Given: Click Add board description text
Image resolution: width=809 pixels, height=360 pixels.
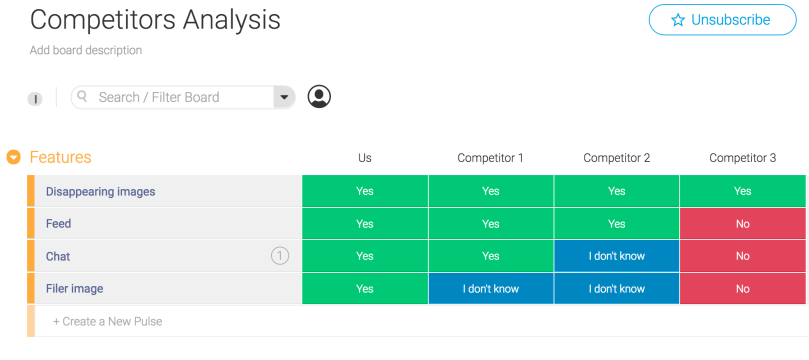Looking at the screenshot, I should click(86, 51).
